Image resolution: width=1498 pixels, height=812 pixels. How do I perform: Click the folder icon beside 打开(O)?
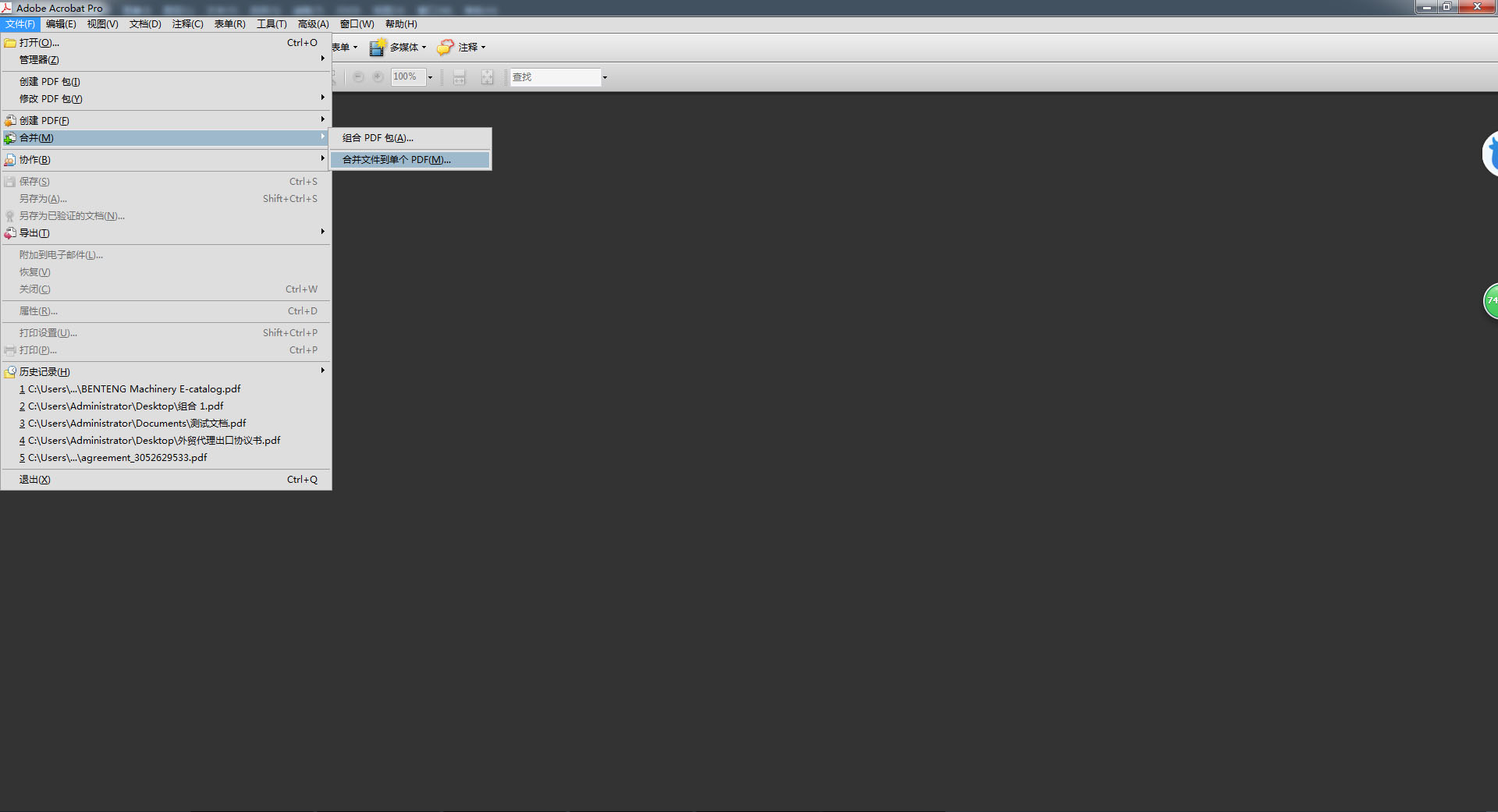coord(10,43)
